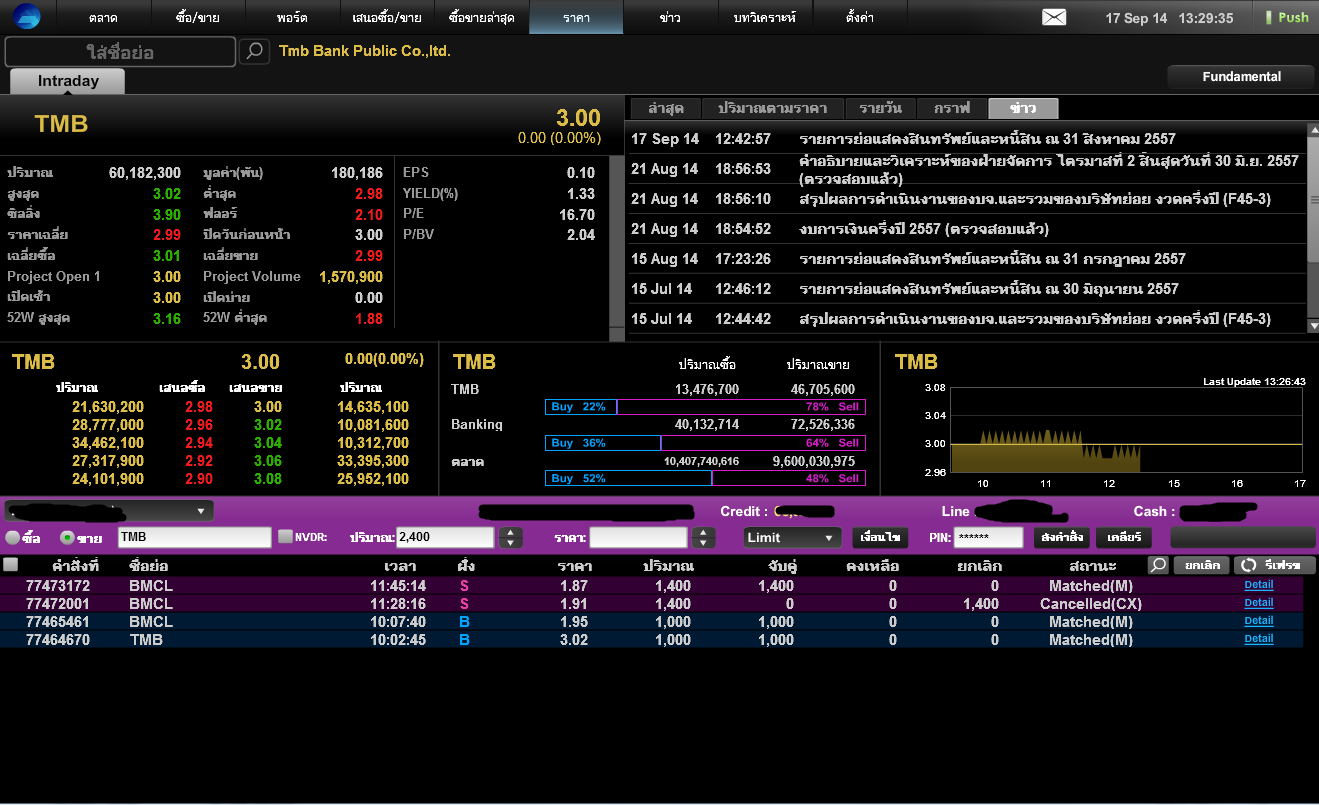The height and width of the screenshot is (805, 1319).
Task: Click the order symbol field containing TMB
Action: [x=195, y=538]
